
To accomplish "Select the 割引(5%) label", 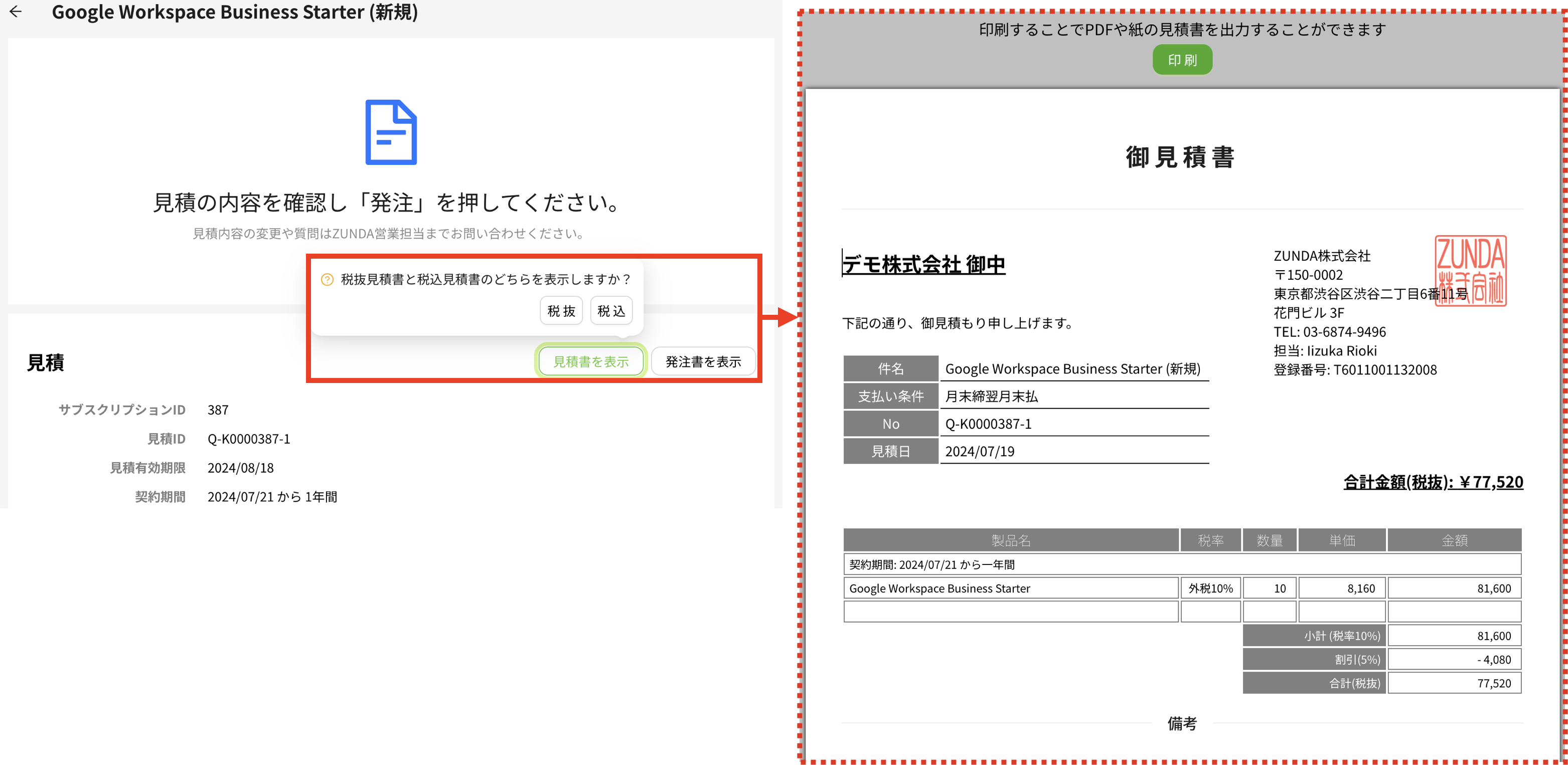I will [1314, 659].
